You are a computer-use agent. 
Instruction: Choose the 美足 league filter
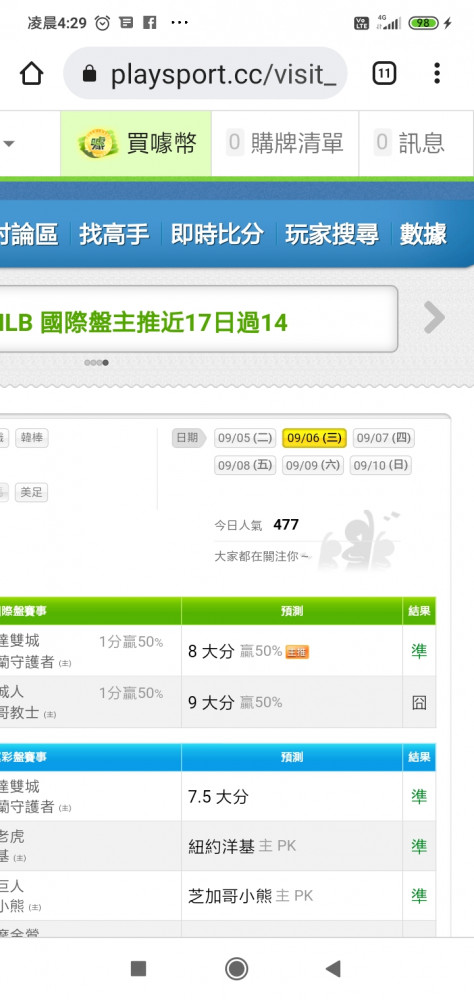click(x=31, y=492)
